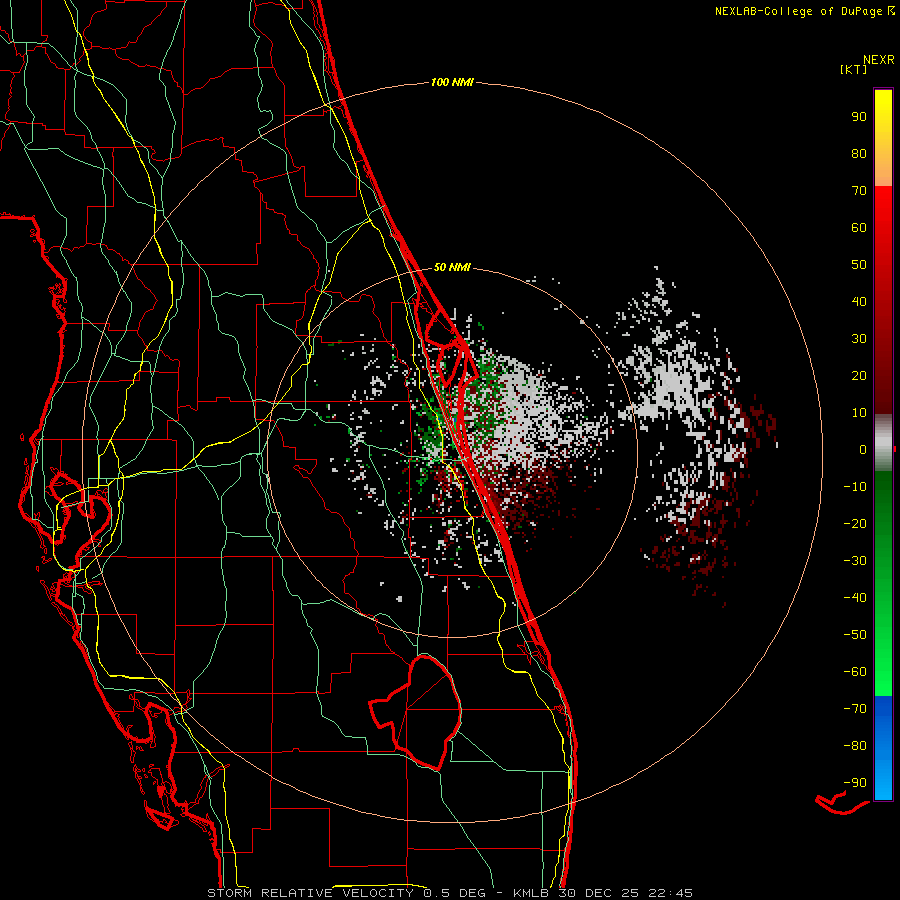Screen dimensions: 900x900
Task: Click the yellow top segment of color bar
Action: tap(883, 138)
